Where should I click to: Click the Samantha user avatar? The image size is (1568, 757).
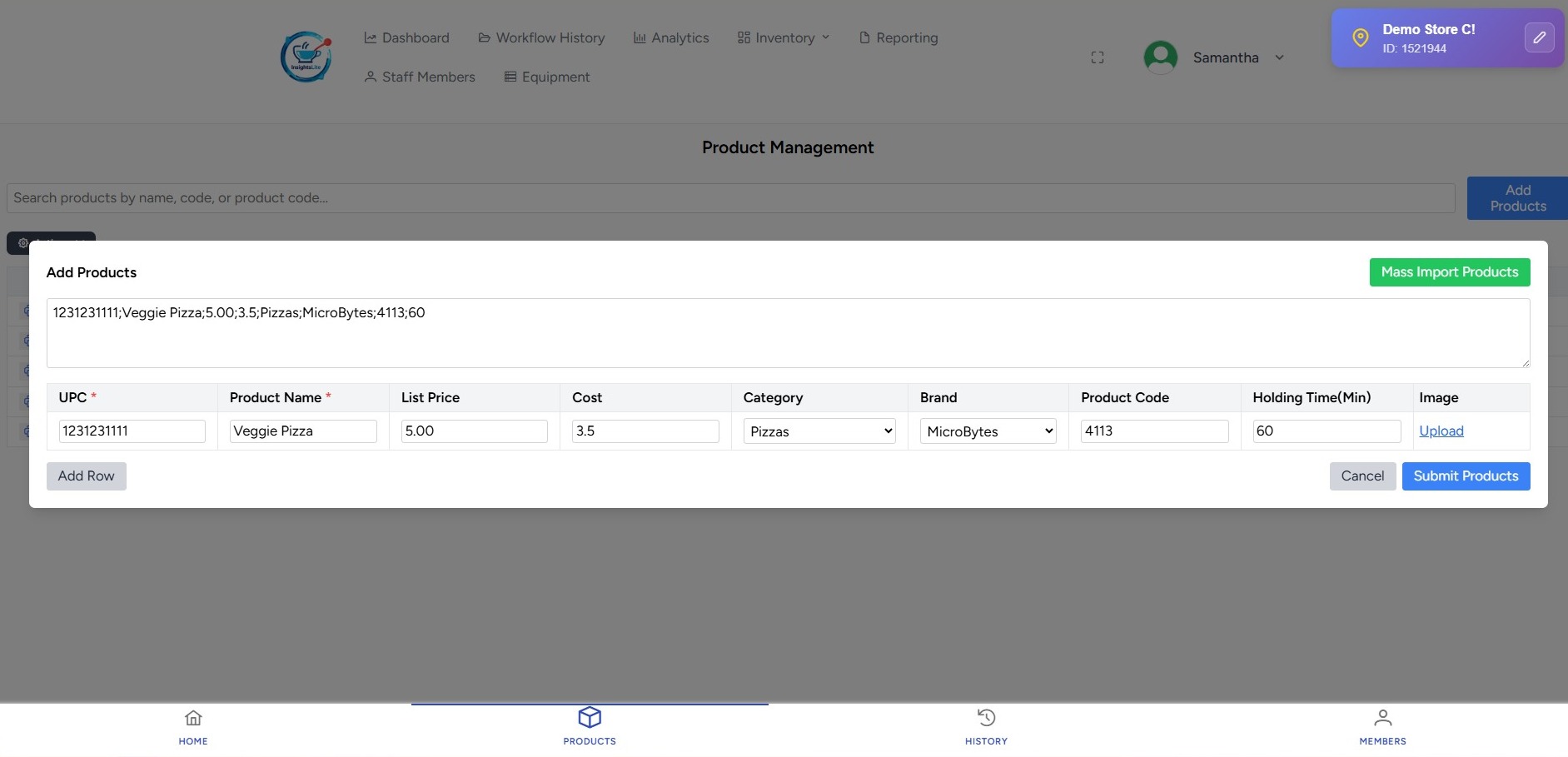tap(1161, 57)
